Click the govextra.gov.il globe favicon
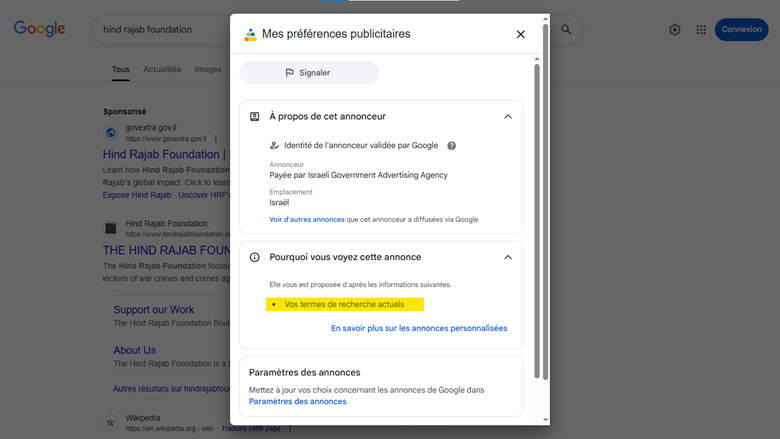Image resolution: width=780 pixels, height=439 pixels. pos(110,133)
